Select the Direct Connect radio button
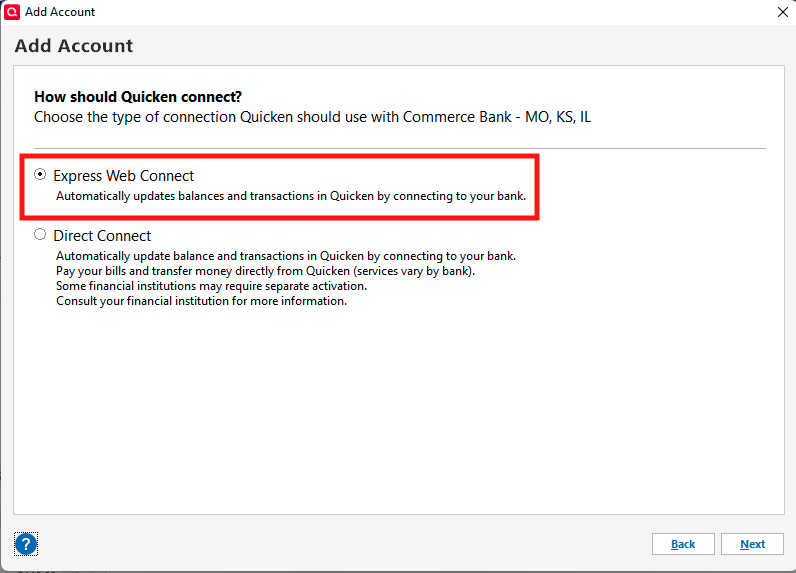796x573 pixels. pyautogui.click(x=40, y=235)
